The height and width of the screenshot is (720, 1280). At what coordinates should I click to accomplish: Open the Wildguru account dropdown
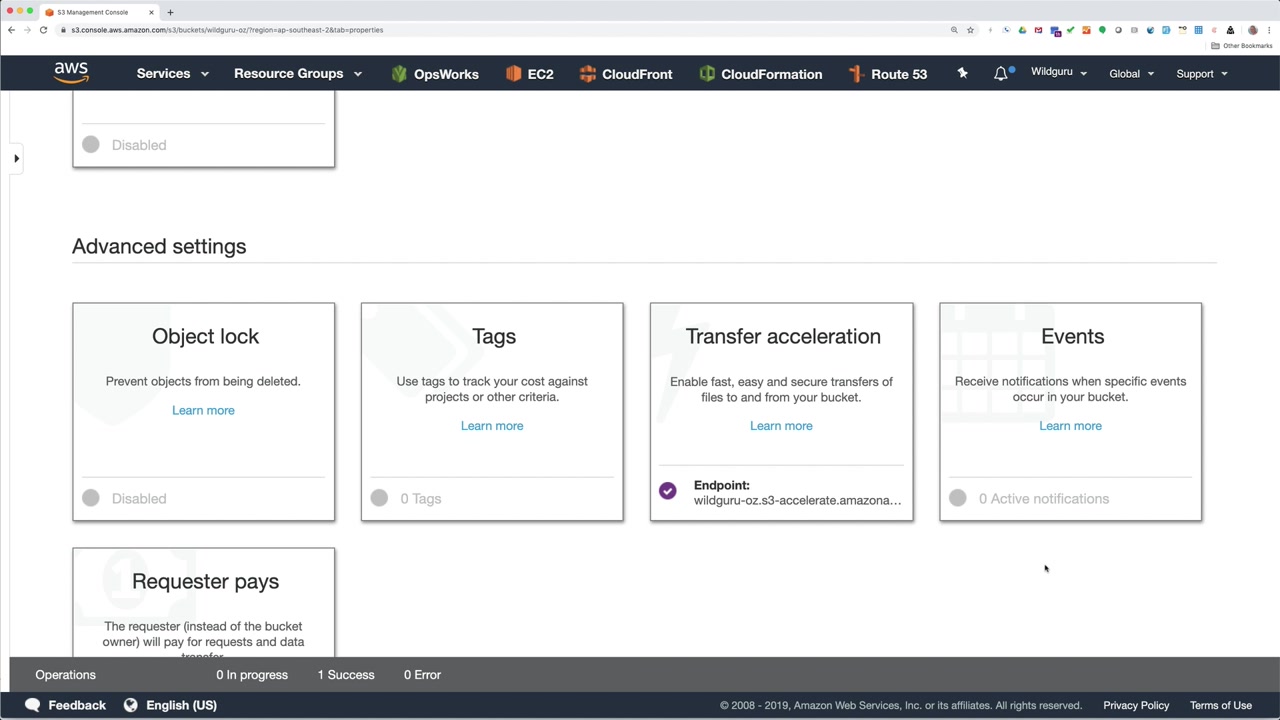click(x=1058, y=72)
